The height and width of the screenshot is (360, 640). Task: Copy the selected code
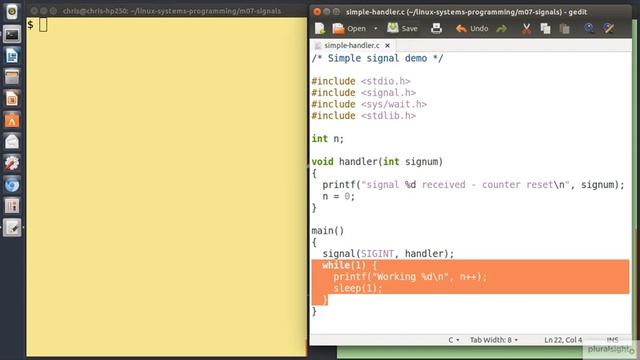click(x=545, y=29)
